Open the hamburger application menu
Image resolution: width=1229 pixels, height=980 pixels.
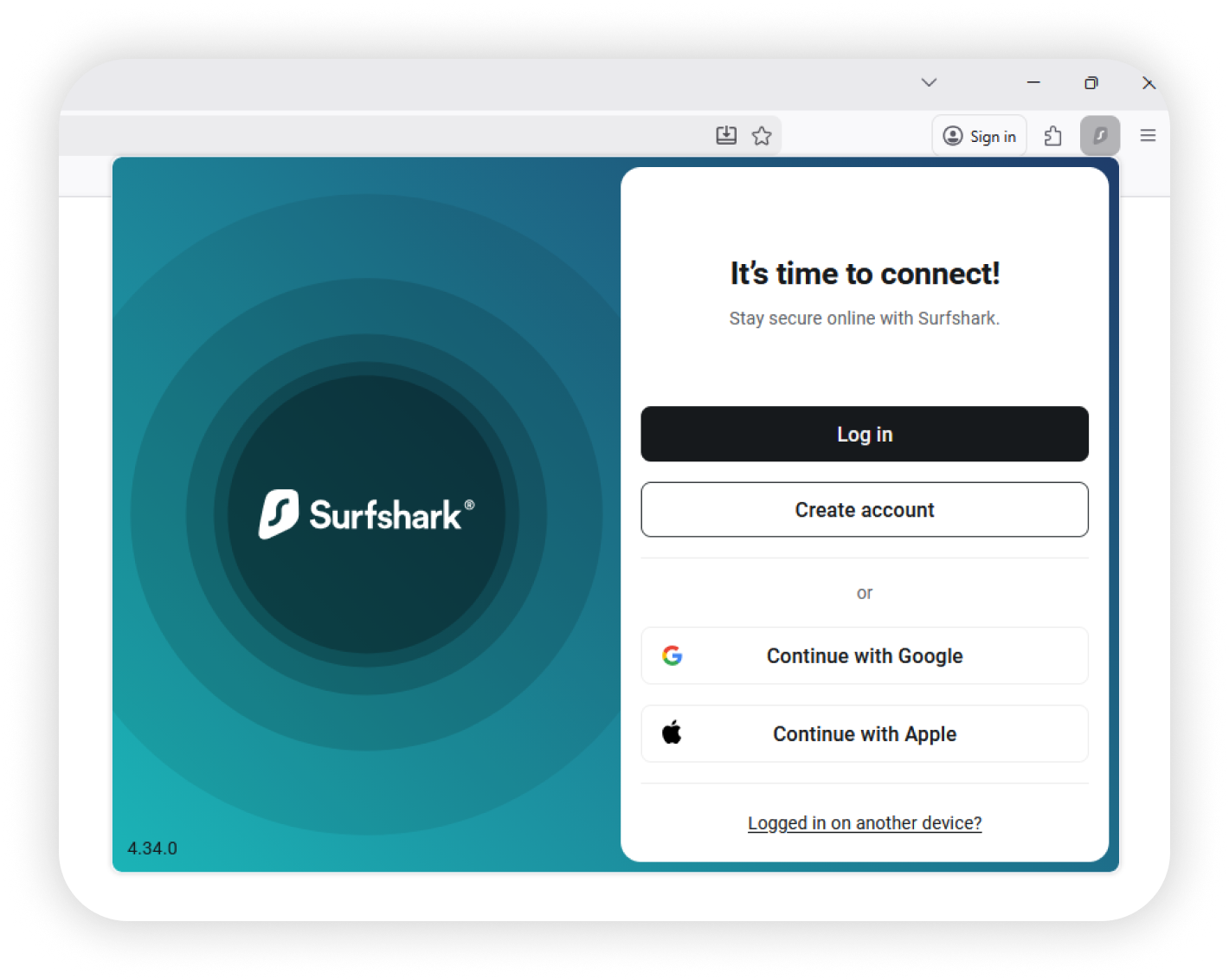1148,135
